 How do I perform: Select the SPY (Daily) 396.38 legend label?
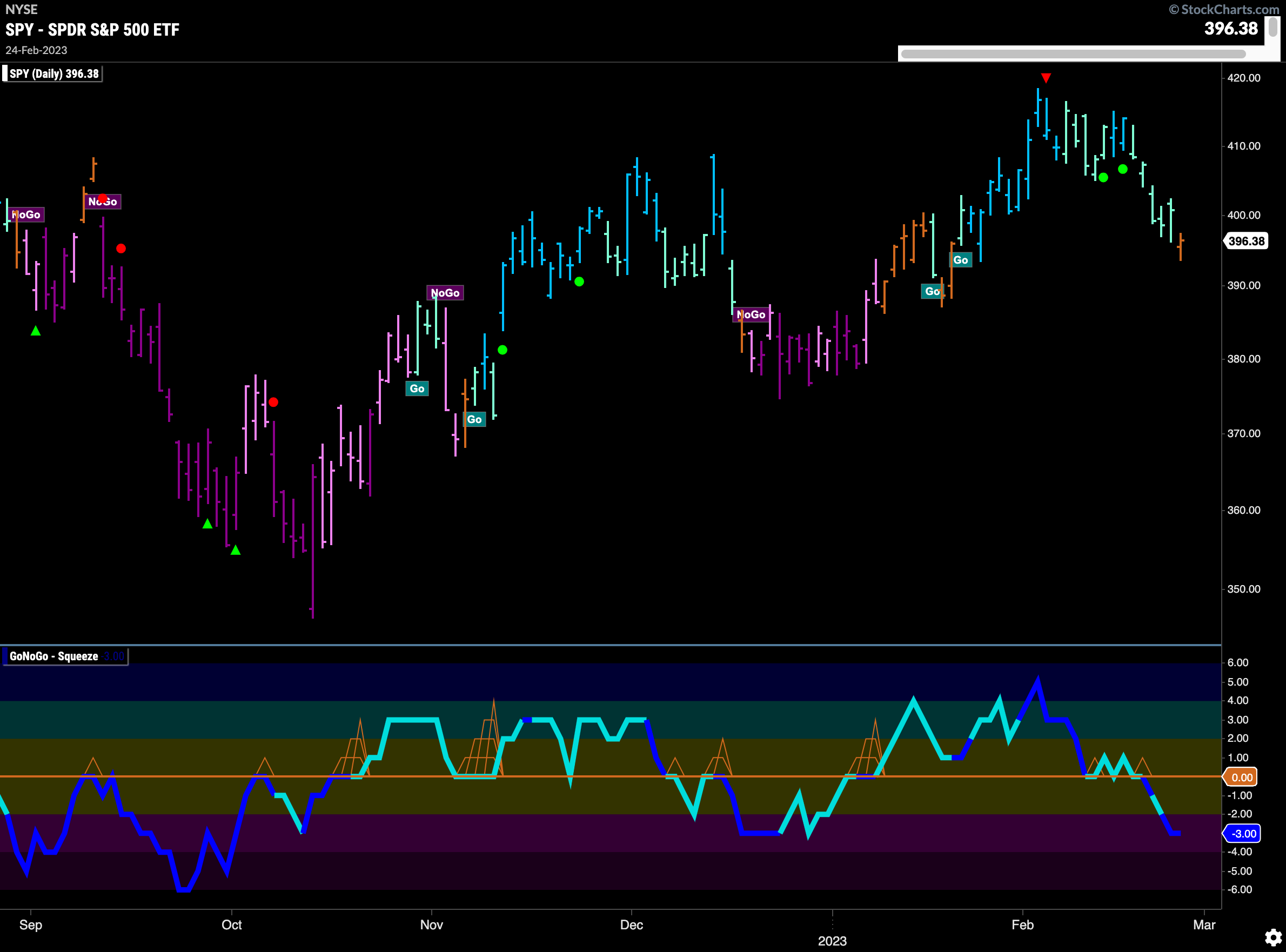pyautogui.click(x=52, y=74)
